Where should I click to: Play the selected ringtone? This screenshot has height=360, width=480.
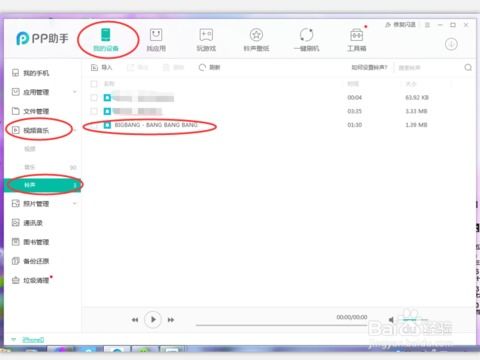point(153,320)
